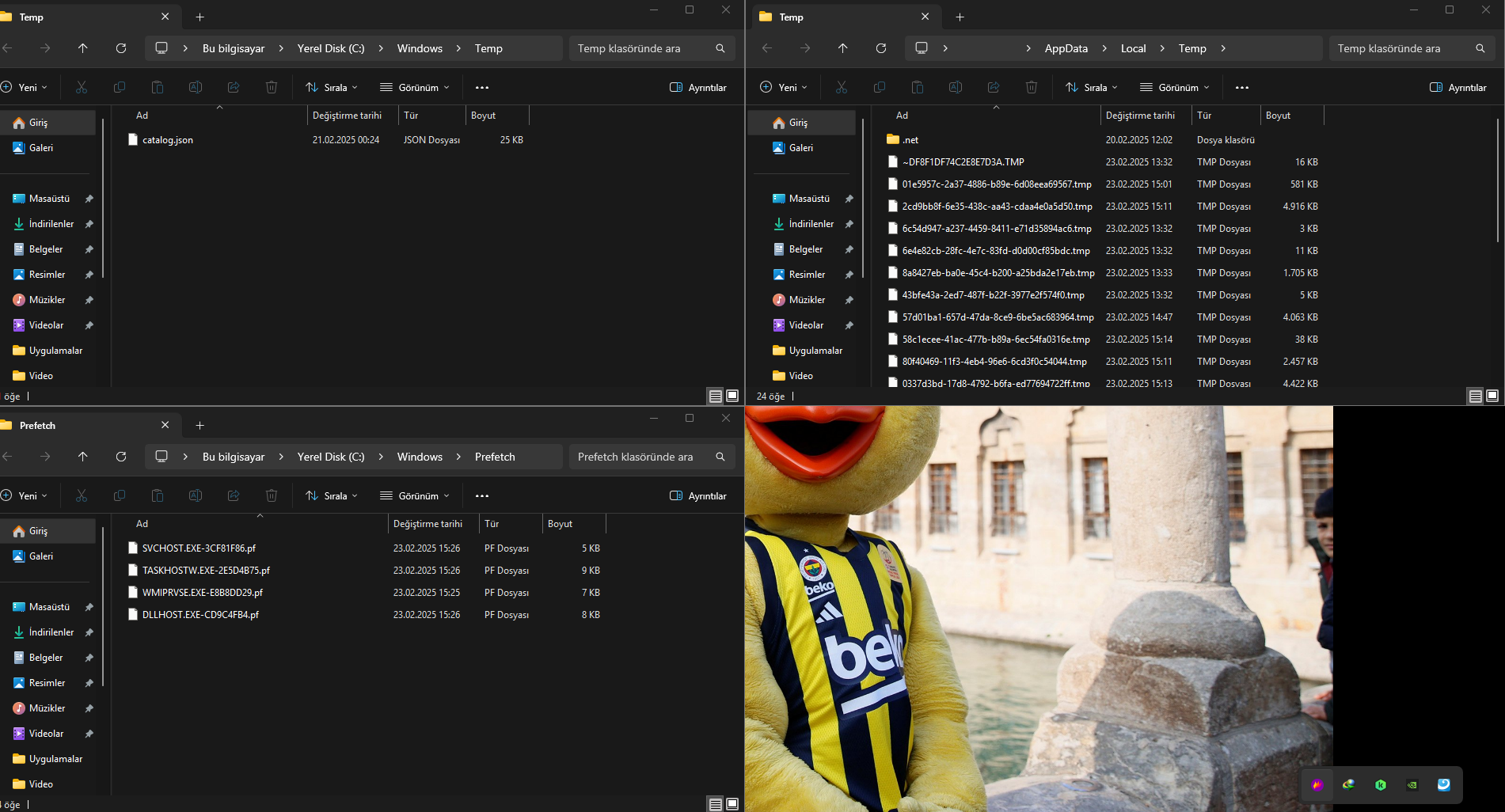
Task: Open the NVIDIA tray icon
Action: [x=1412, y=785]
